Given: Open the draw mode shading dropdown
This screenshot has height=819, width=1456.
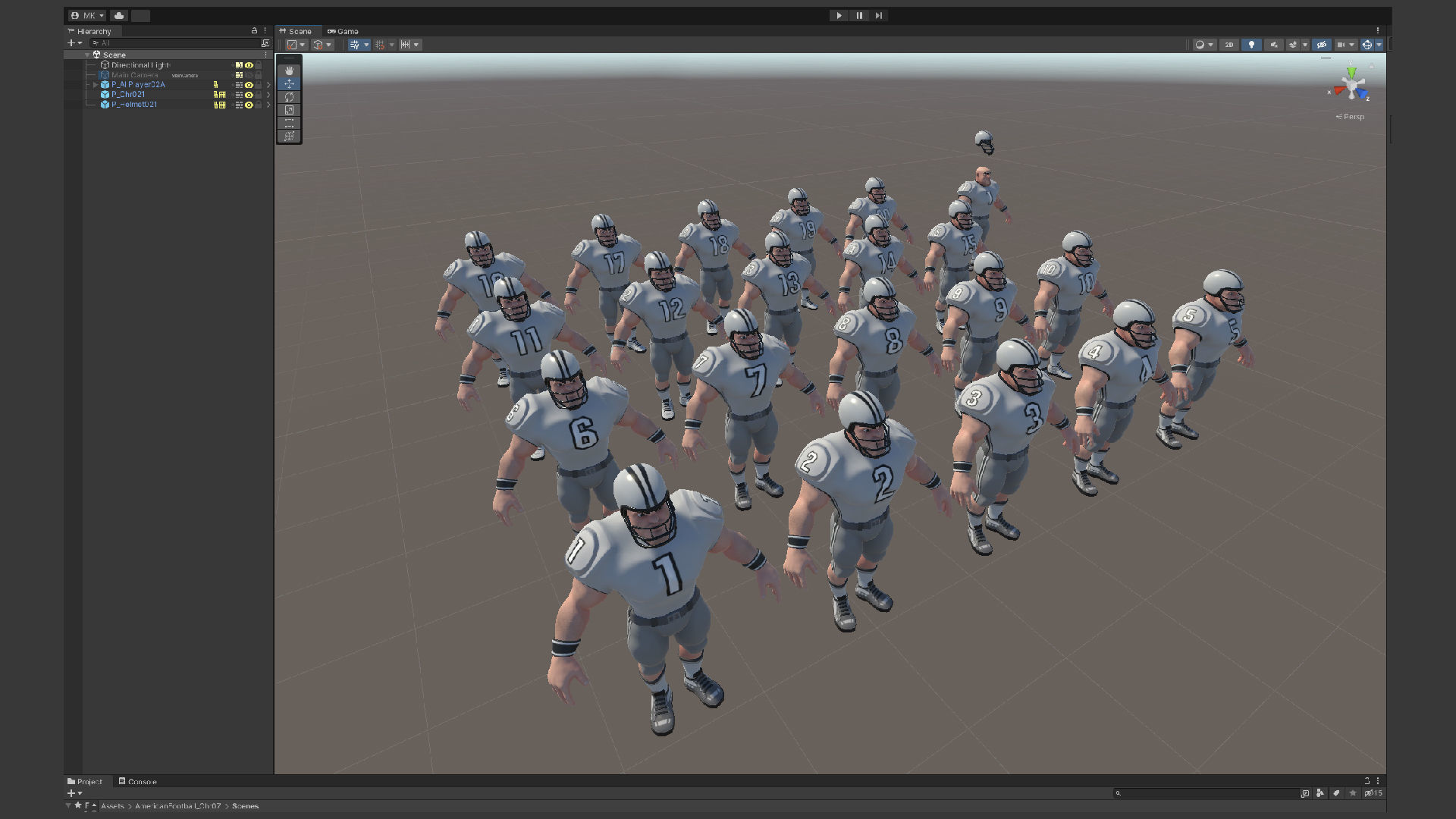Looking at the screenshot, I should (1204, 45).
